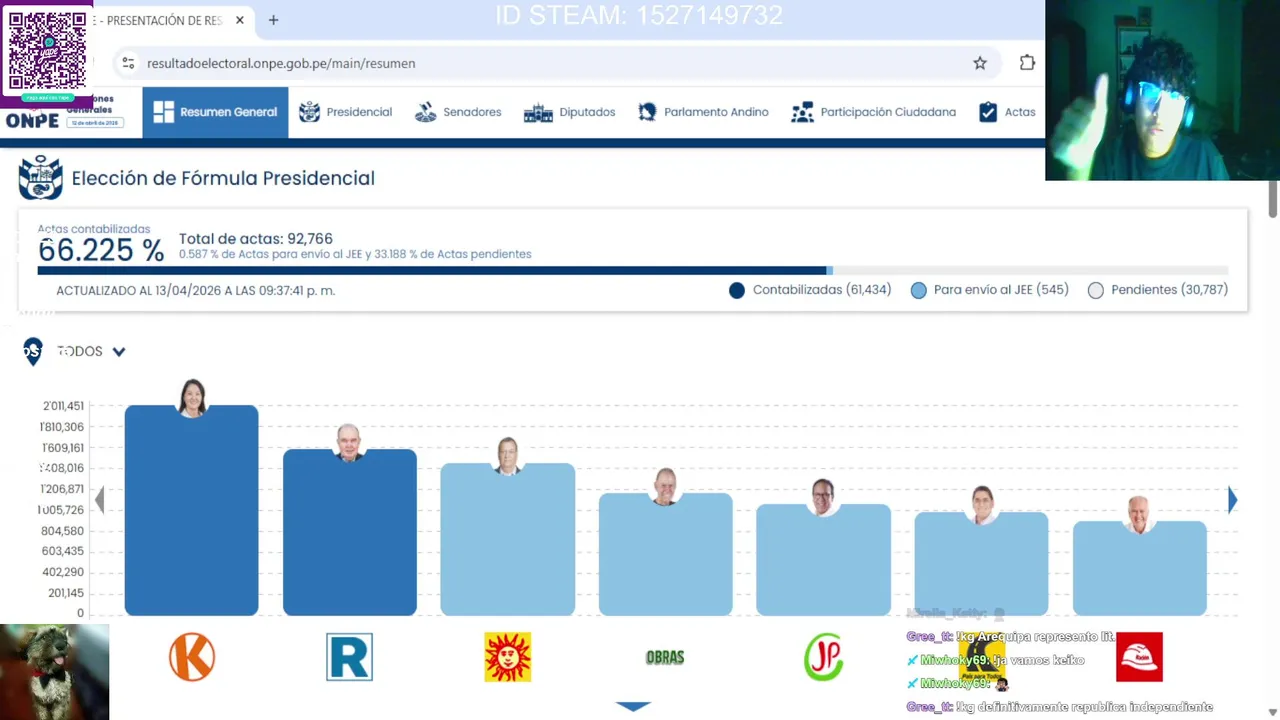This screenshot has width=1280, height=720.
Task: Close the Presentación de Resultados browser tab
Action: [240, 20]
